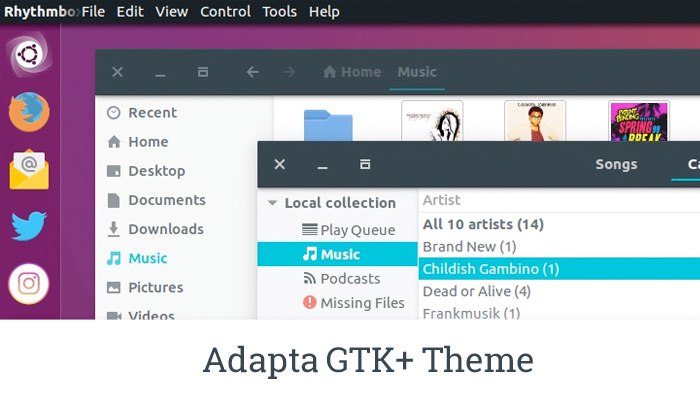Select Home in the path bar
Screen dimensions: 700x400
pos(352,72)
